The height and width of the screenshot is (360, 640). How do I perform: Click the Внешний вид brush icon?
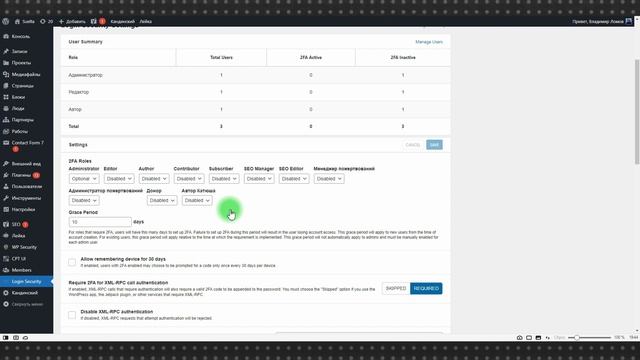pos(6,164)
